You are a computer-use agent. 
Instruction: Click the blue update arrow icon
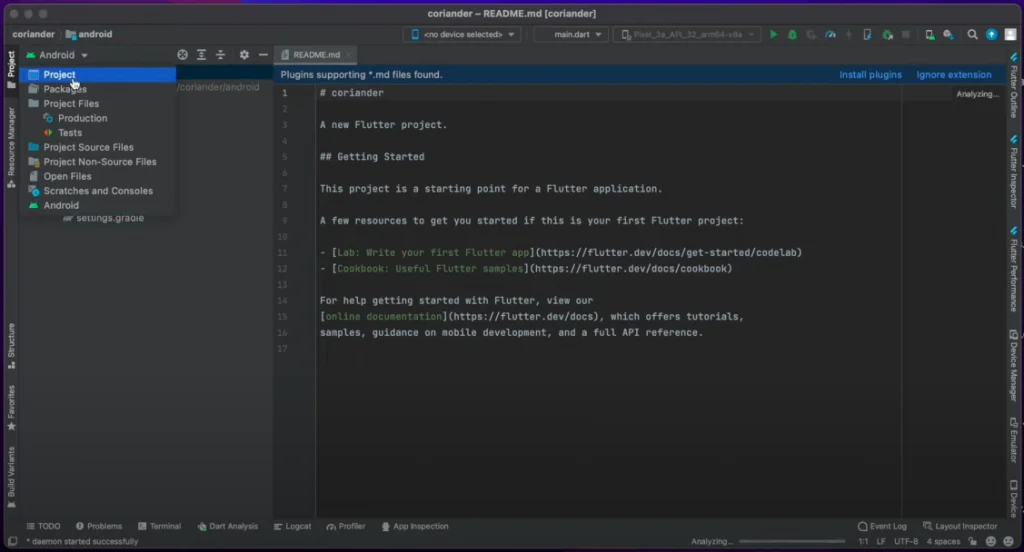click(x=991, y=35)
